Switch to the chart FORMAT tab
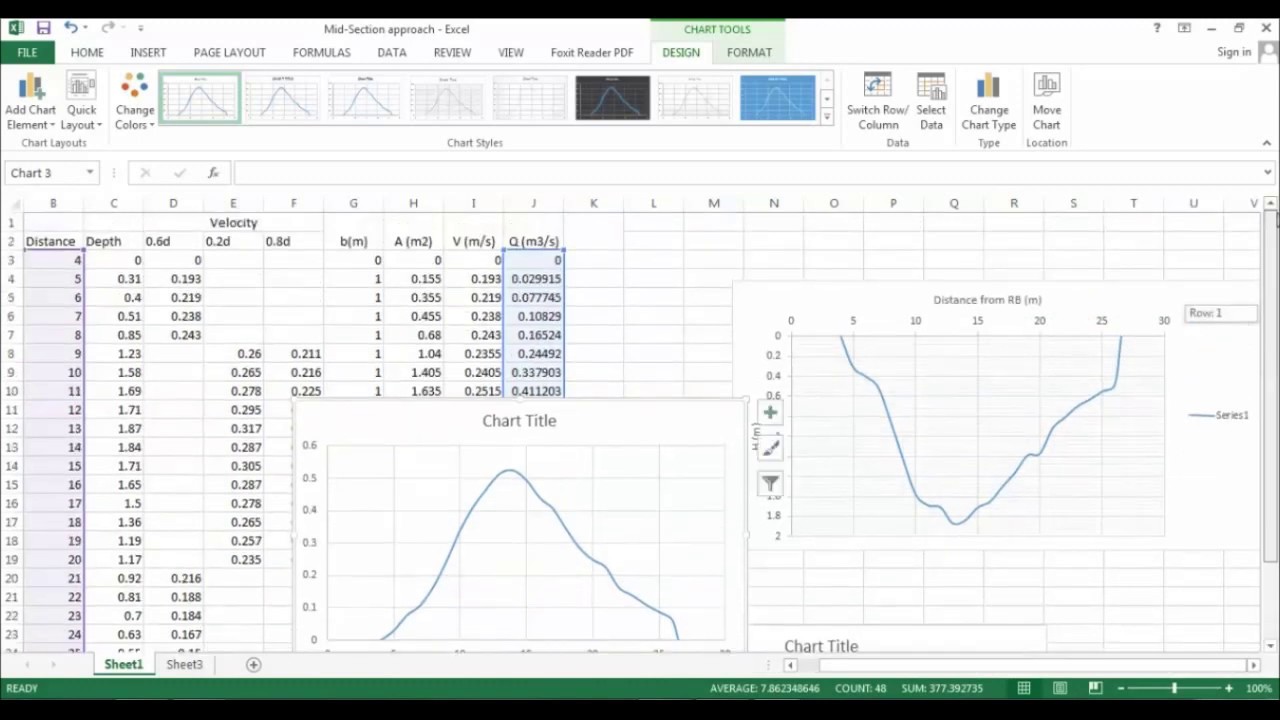The width and height of the screenshot is (1280, 720). tap(749, 52)
